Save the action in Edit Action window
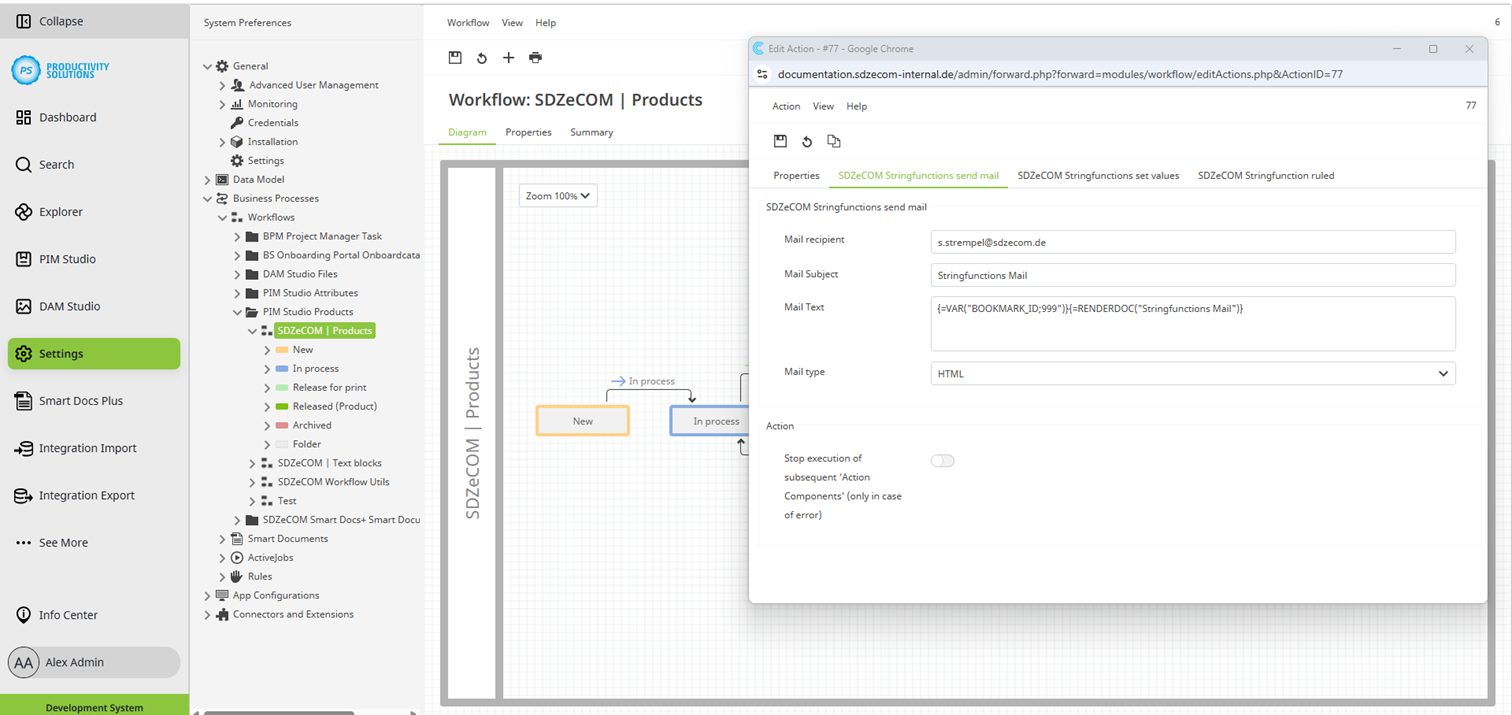 780,141
